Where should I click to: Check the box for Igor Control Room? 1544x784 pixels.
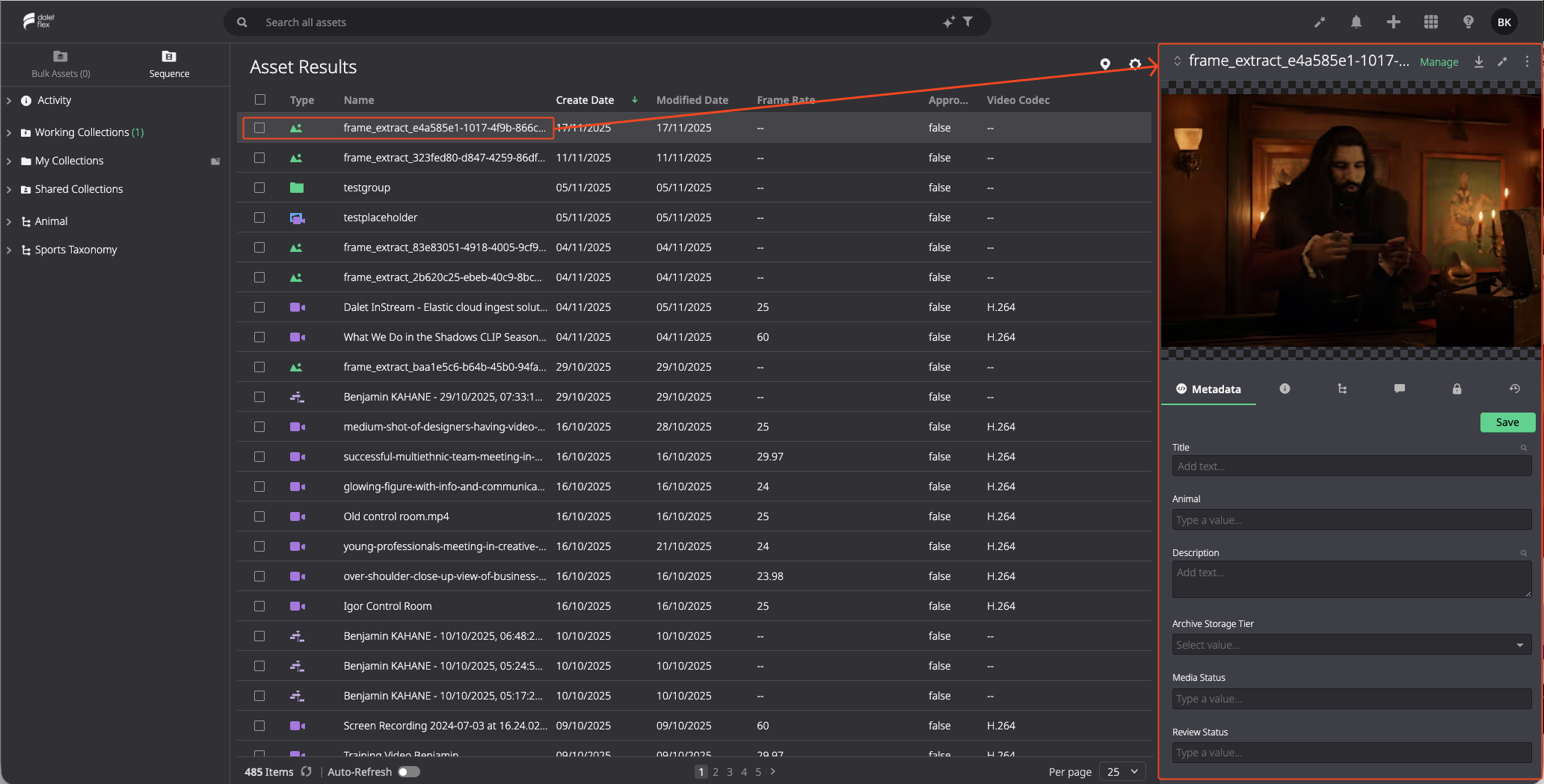pyautogui.click(x=259, y=606)
